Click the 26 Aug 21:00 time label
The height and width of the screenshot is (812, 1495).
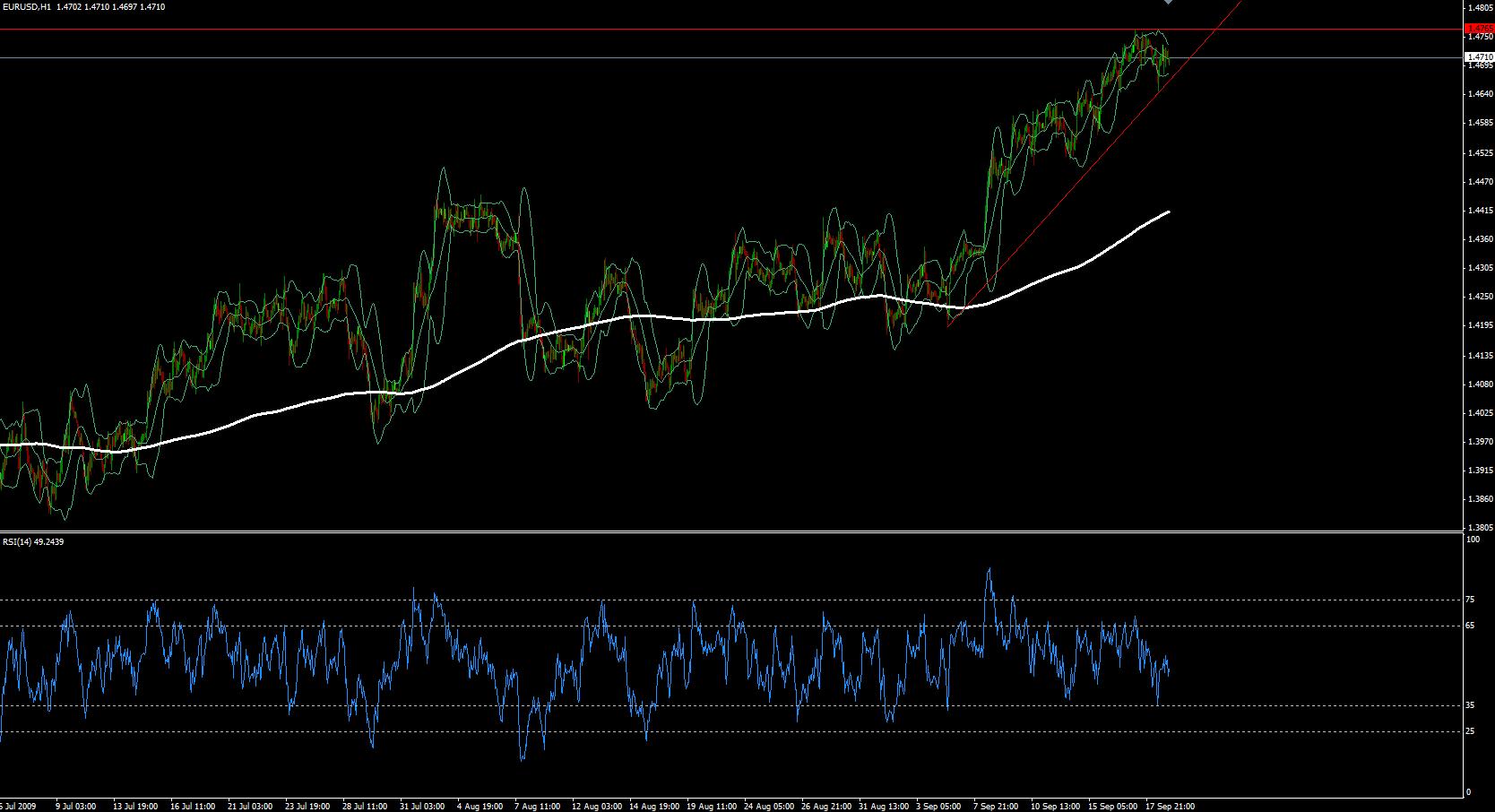pyautogui.click(x=825, y=806)
